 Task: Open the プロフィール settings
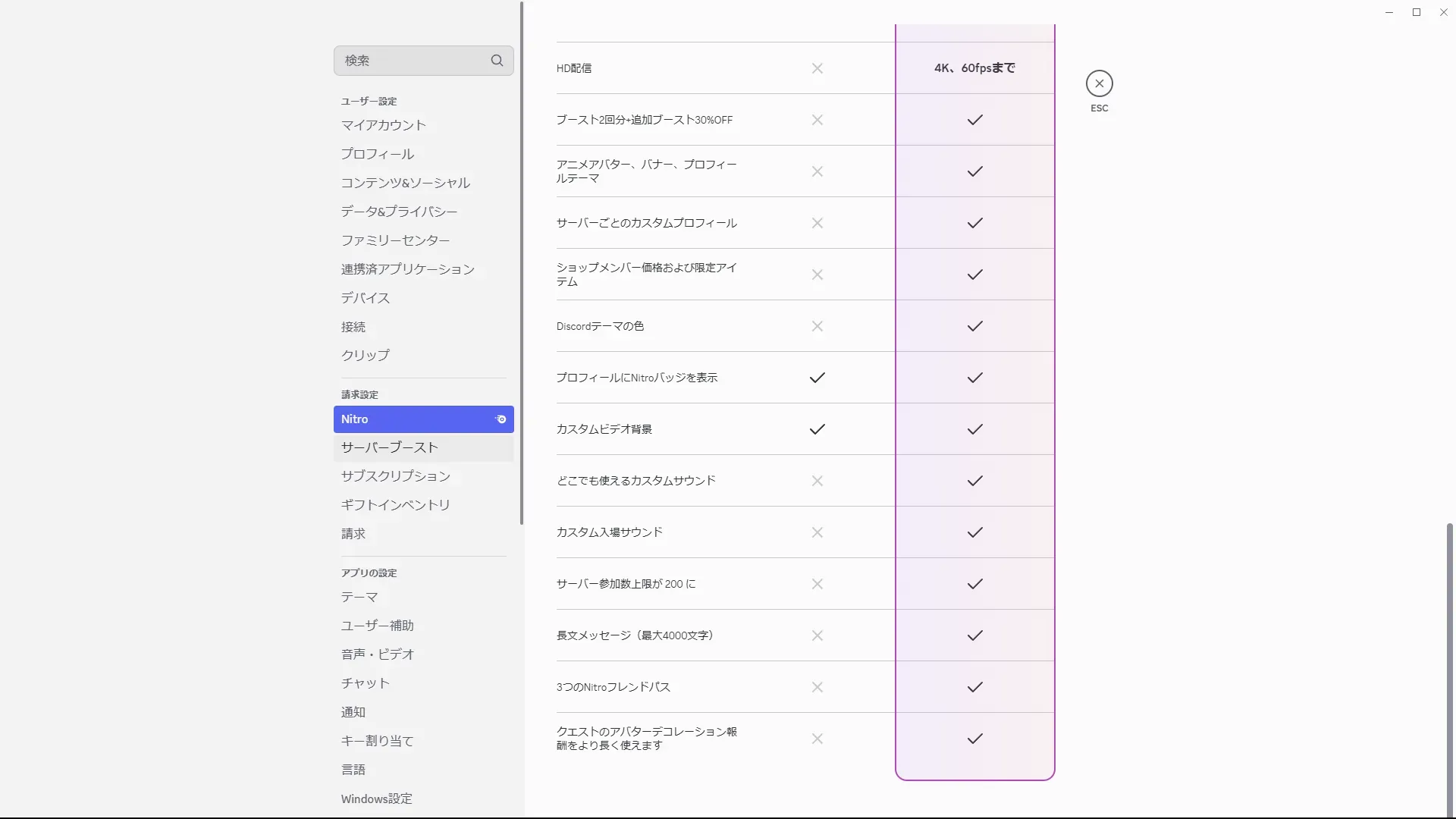377,154
